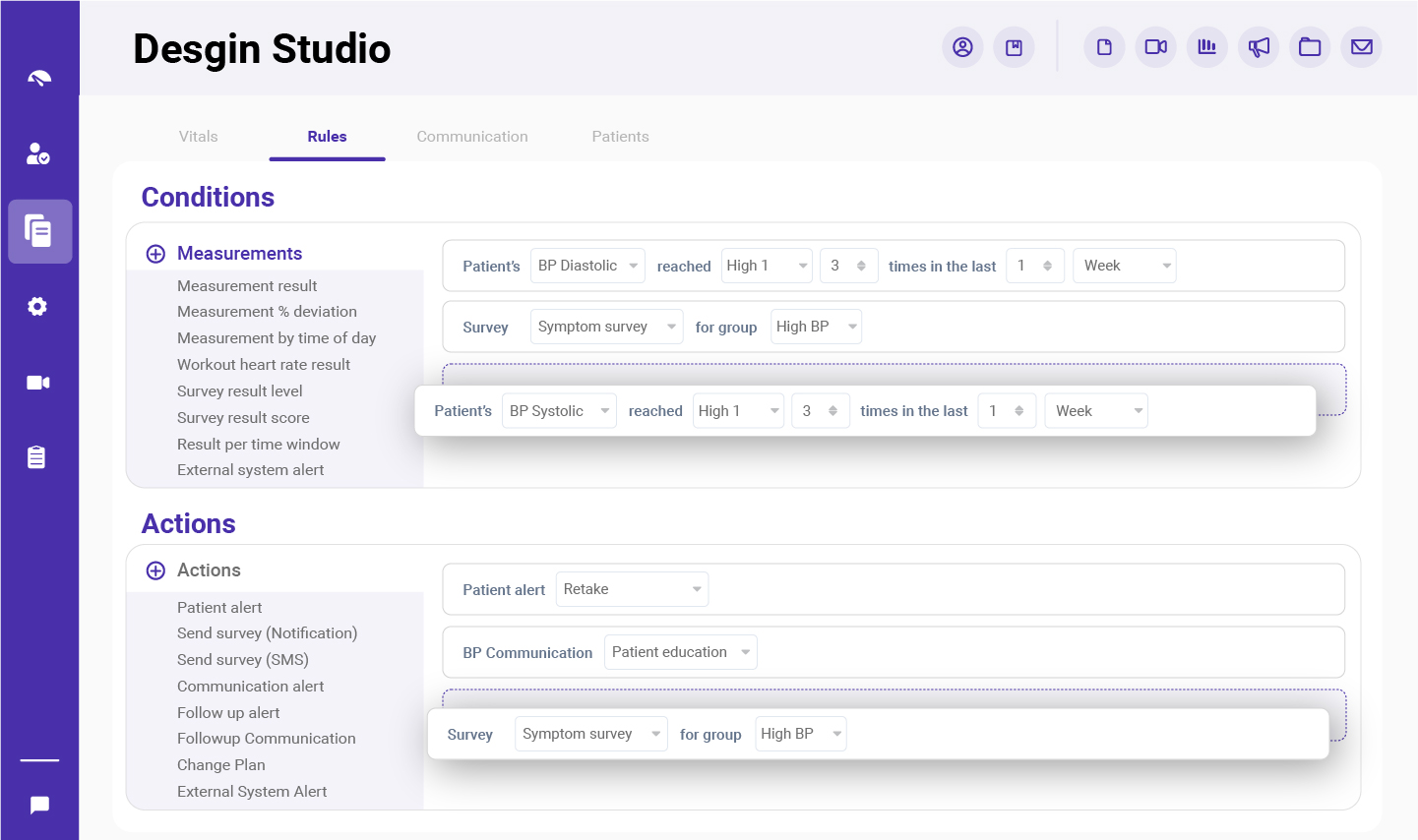Open High 1 dropdown in Diastolic row

click(x=767, y=266)
